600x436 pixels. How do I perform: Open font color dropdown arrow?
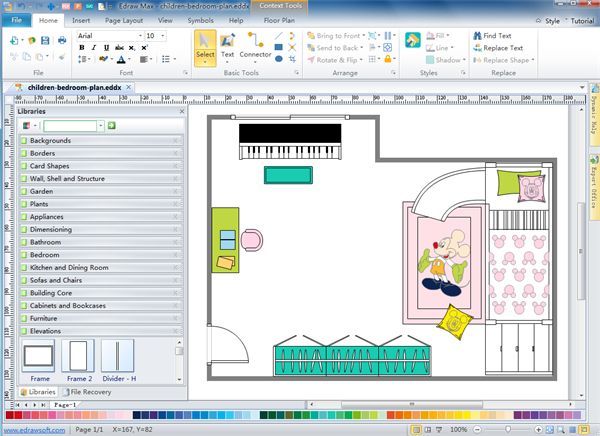(x=129, y=59)
